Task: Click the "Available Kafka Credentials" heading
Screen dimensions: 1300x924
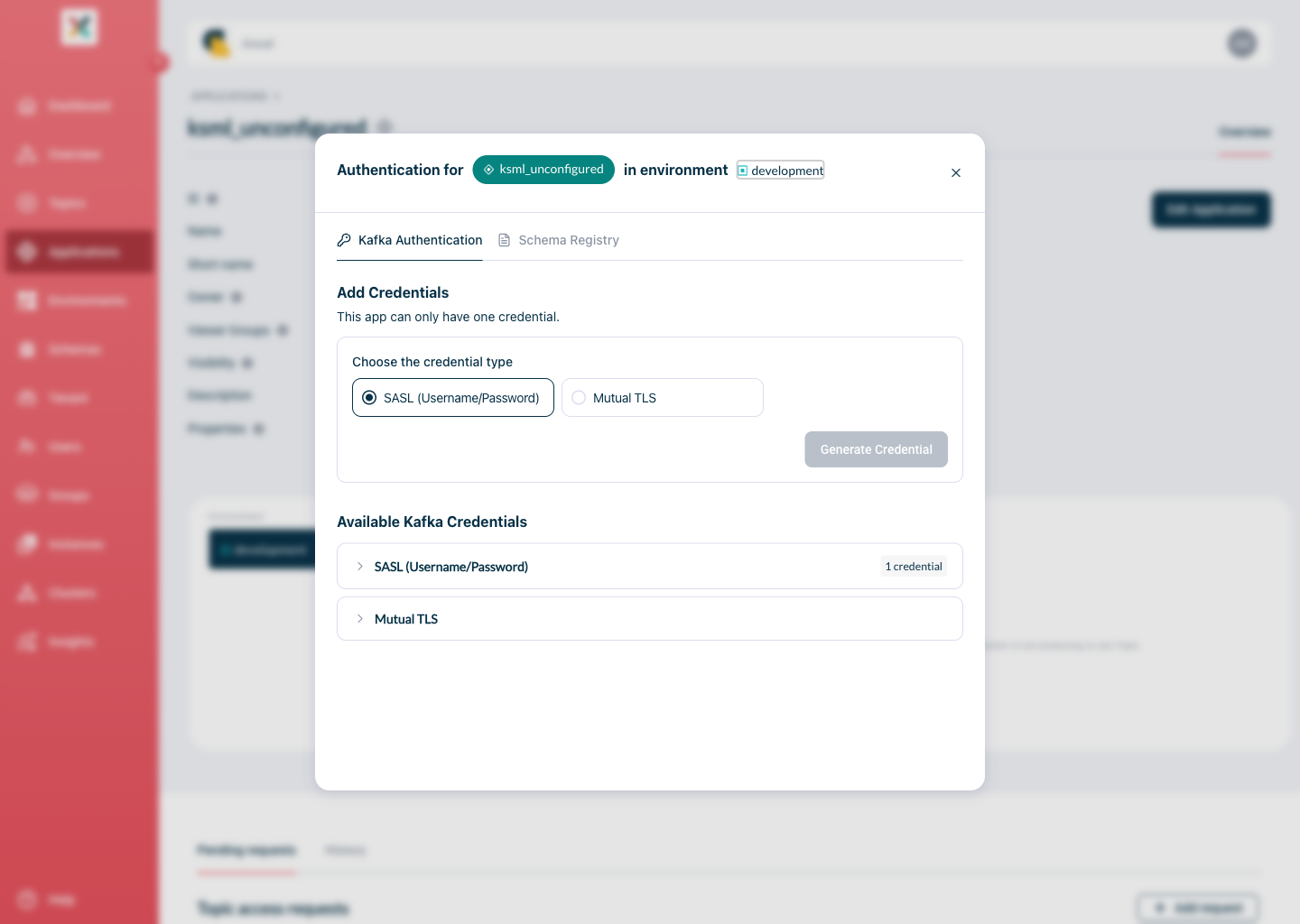Action: point(432,522)
